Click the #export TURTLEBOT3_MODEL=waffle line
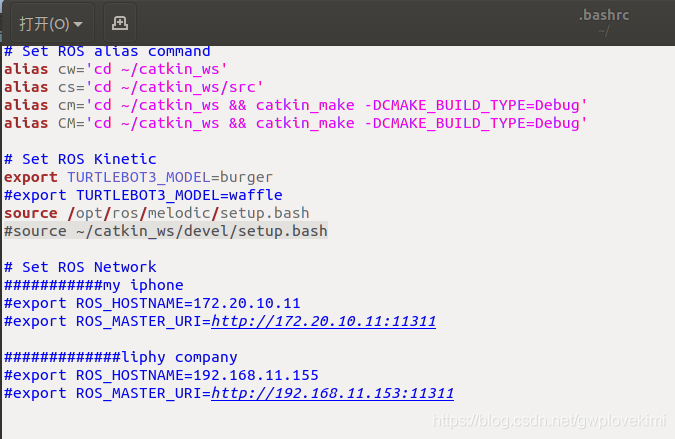The width and height of the screenshot is (675, 439). click(143, 195)
